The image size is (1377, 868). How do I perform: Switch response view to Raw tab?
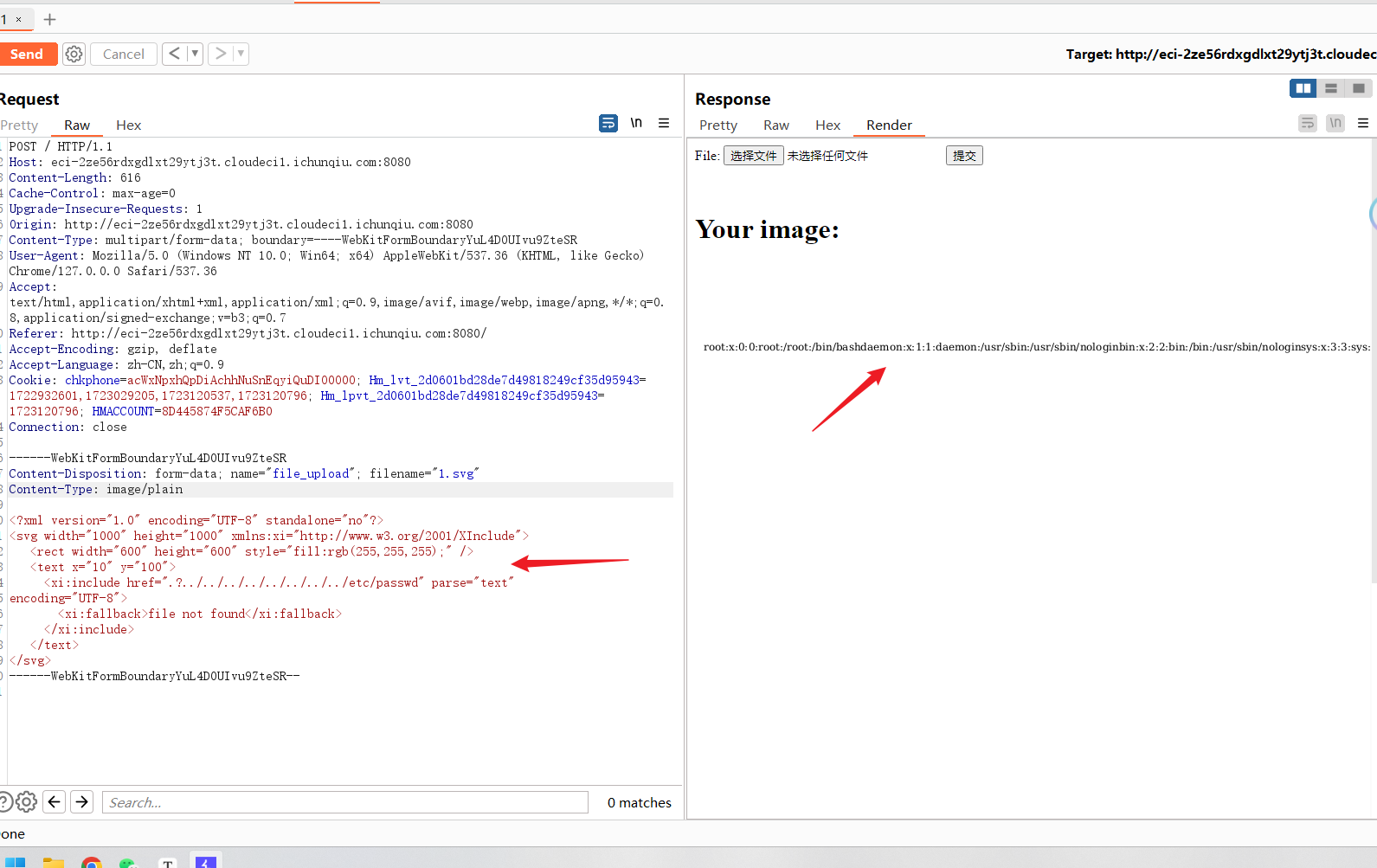point(776,125)
